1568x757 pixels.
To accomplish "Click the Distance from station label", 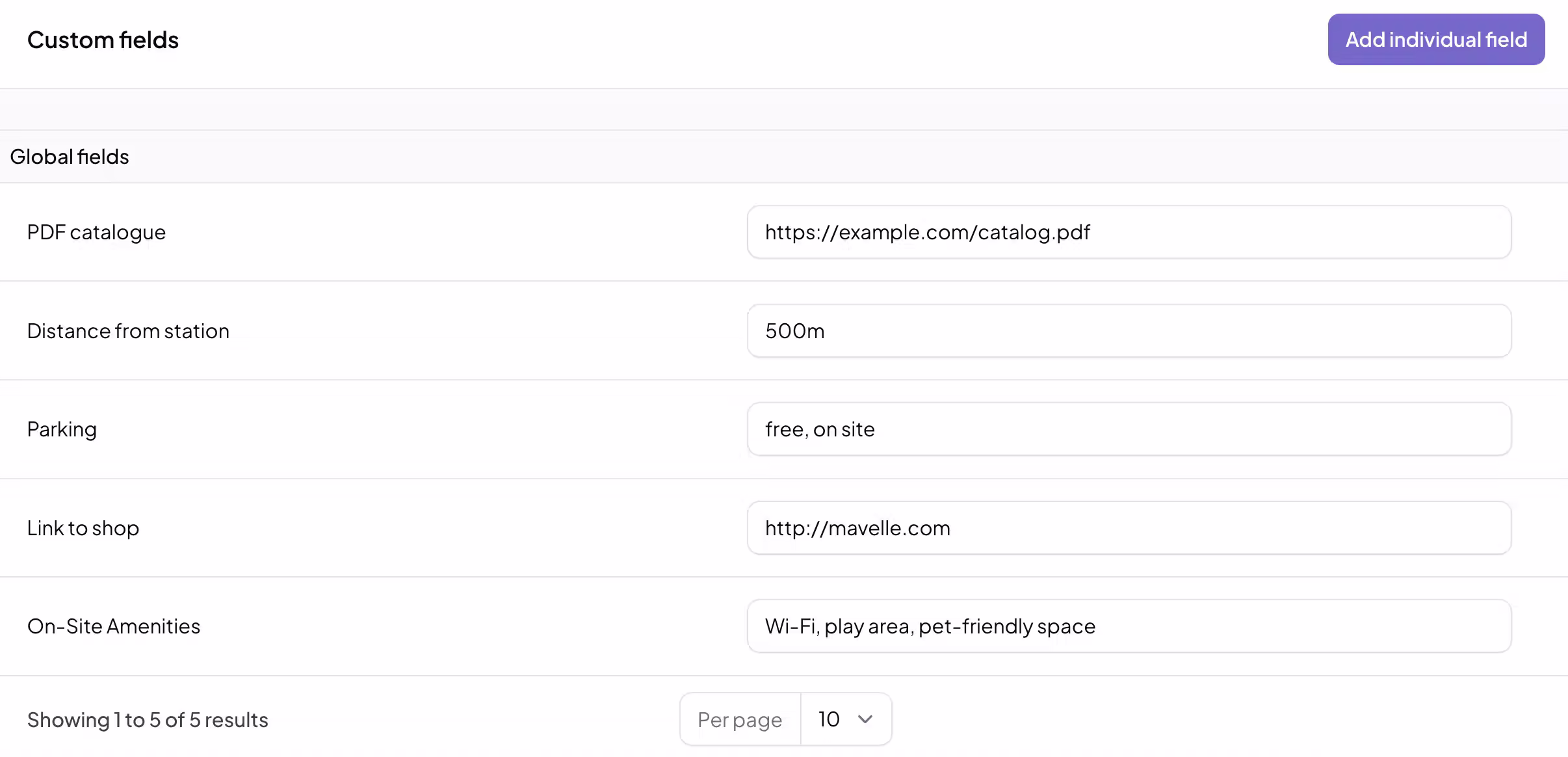I will coord(128,331).
